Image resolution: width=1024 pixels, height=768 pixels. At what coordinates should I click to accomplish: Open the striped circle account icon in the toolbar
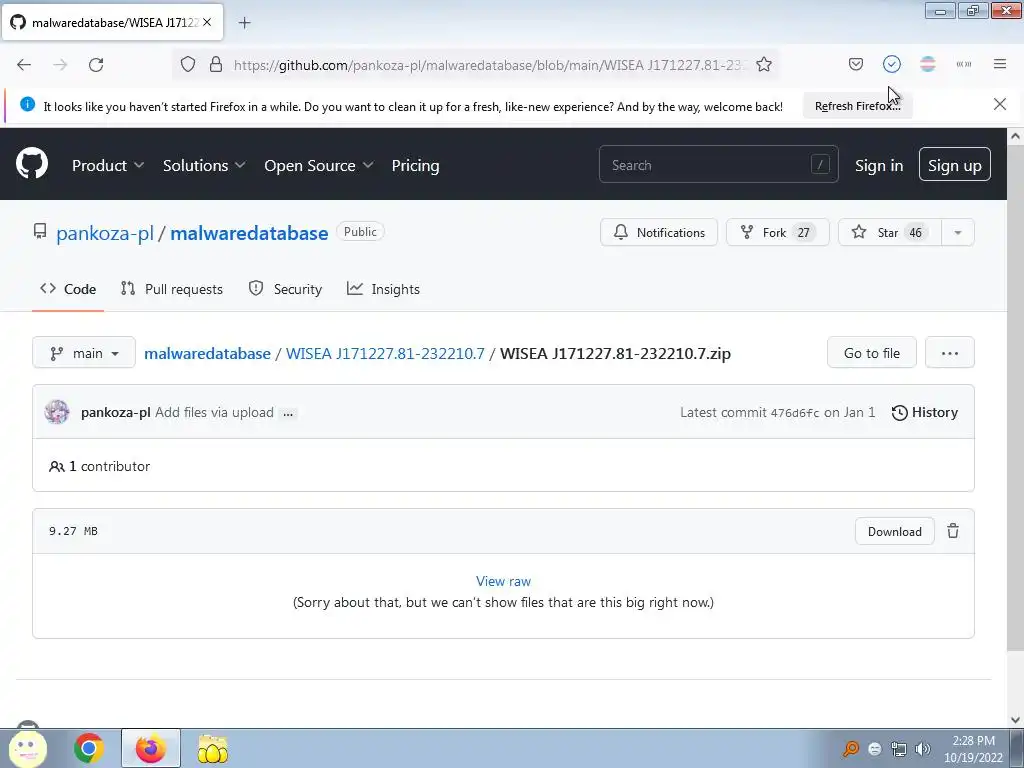coord(928,64)
